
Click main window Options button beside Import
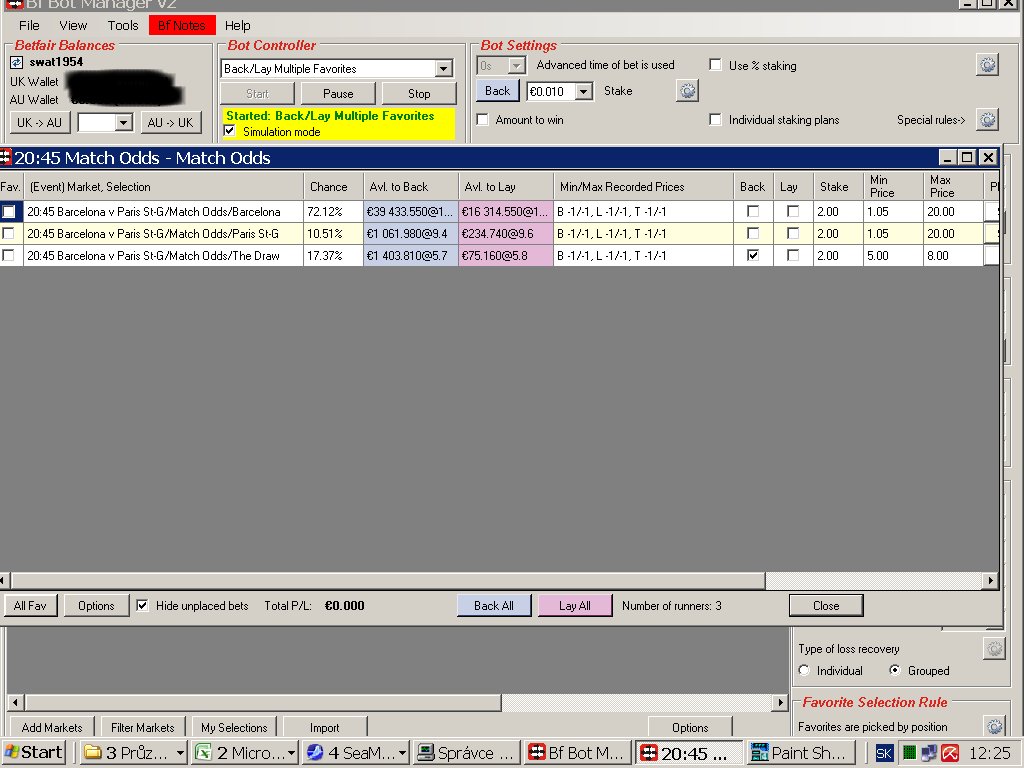(x=690, y=727)
